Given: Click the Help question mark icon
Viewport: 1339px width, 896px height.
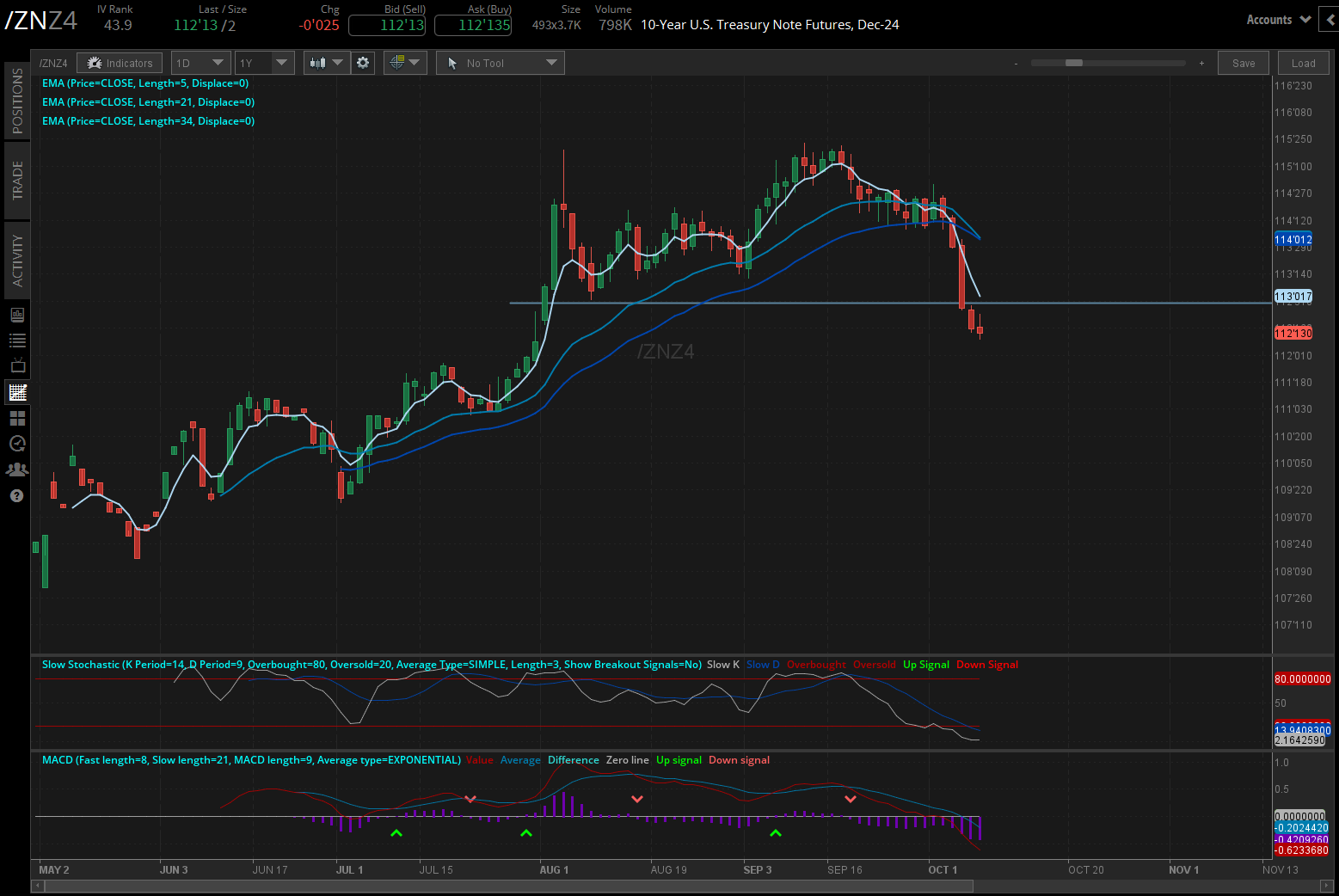Looking at the screenshot, I should [17, 496].
